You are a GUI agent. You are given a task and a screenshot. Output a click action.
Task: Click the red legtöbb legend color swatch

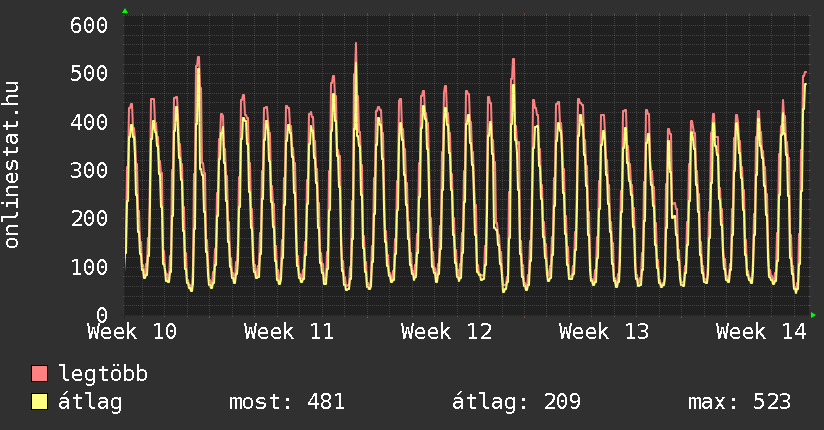click(40, 375)
